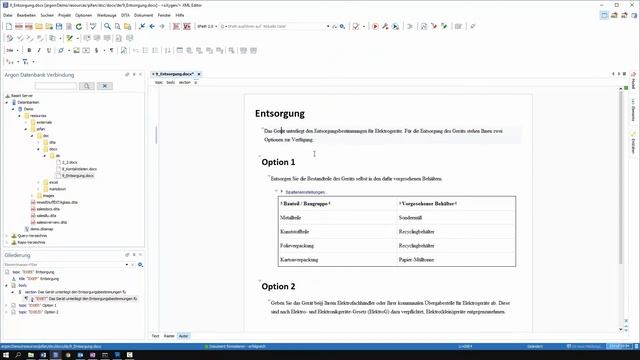Open the Hilfe menu
640x360 pixels.
click(180, 15)
